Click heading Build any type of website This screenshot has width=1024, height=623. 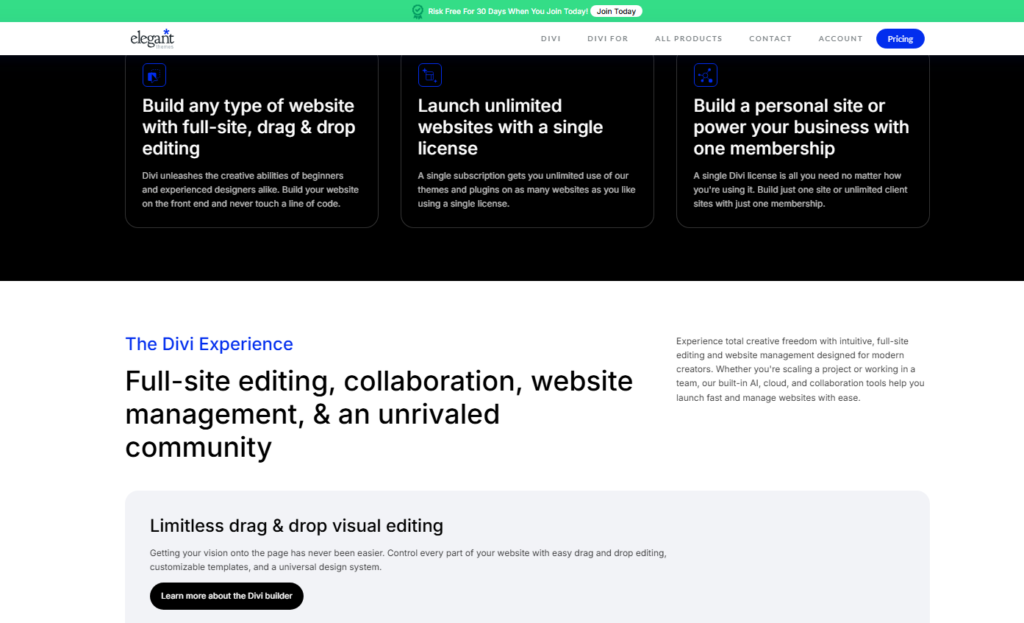[x=249, y=127]
